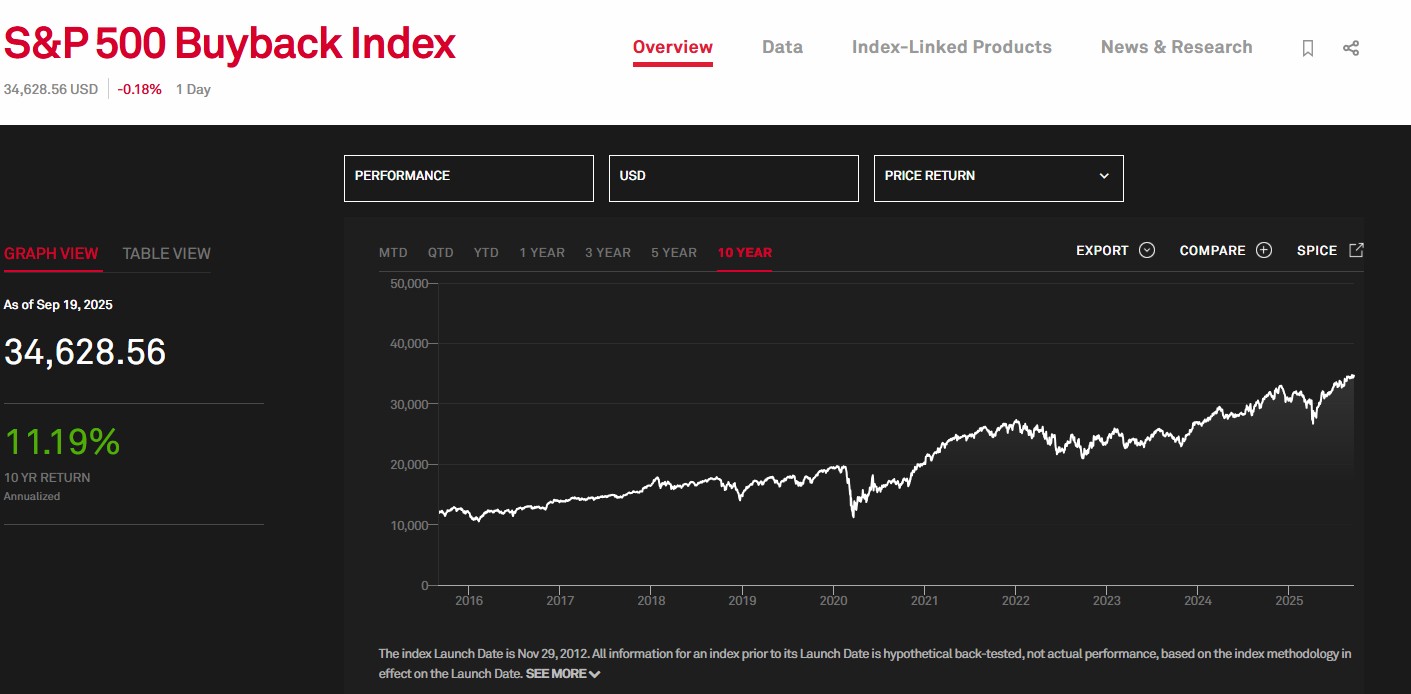Set chart range to 5 Year
Screen dimensions: 1411x694
pos(673,252)
